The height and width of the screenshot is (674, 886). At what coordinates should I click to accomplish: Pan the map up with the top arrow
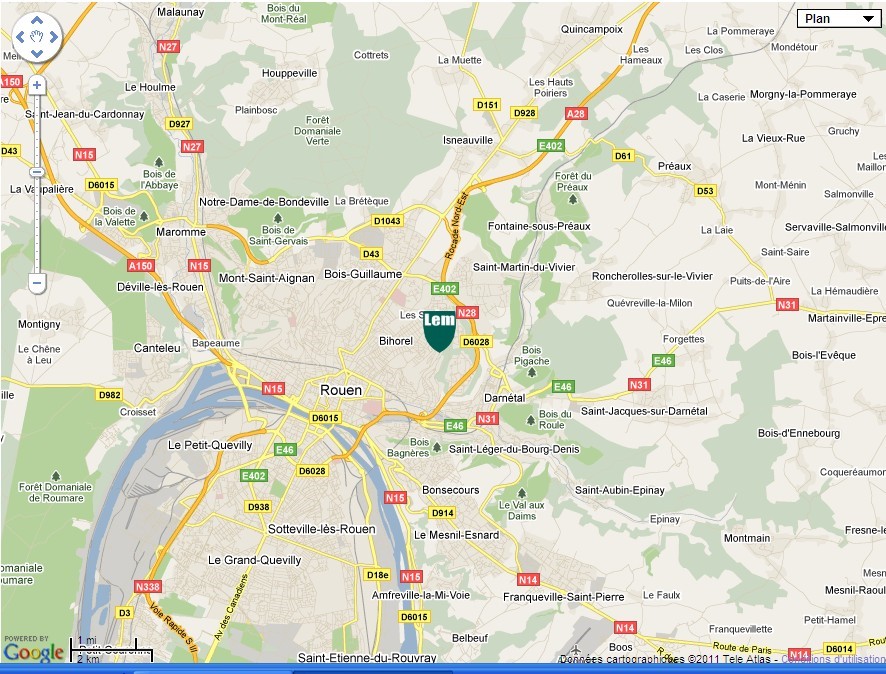point(37,21)
